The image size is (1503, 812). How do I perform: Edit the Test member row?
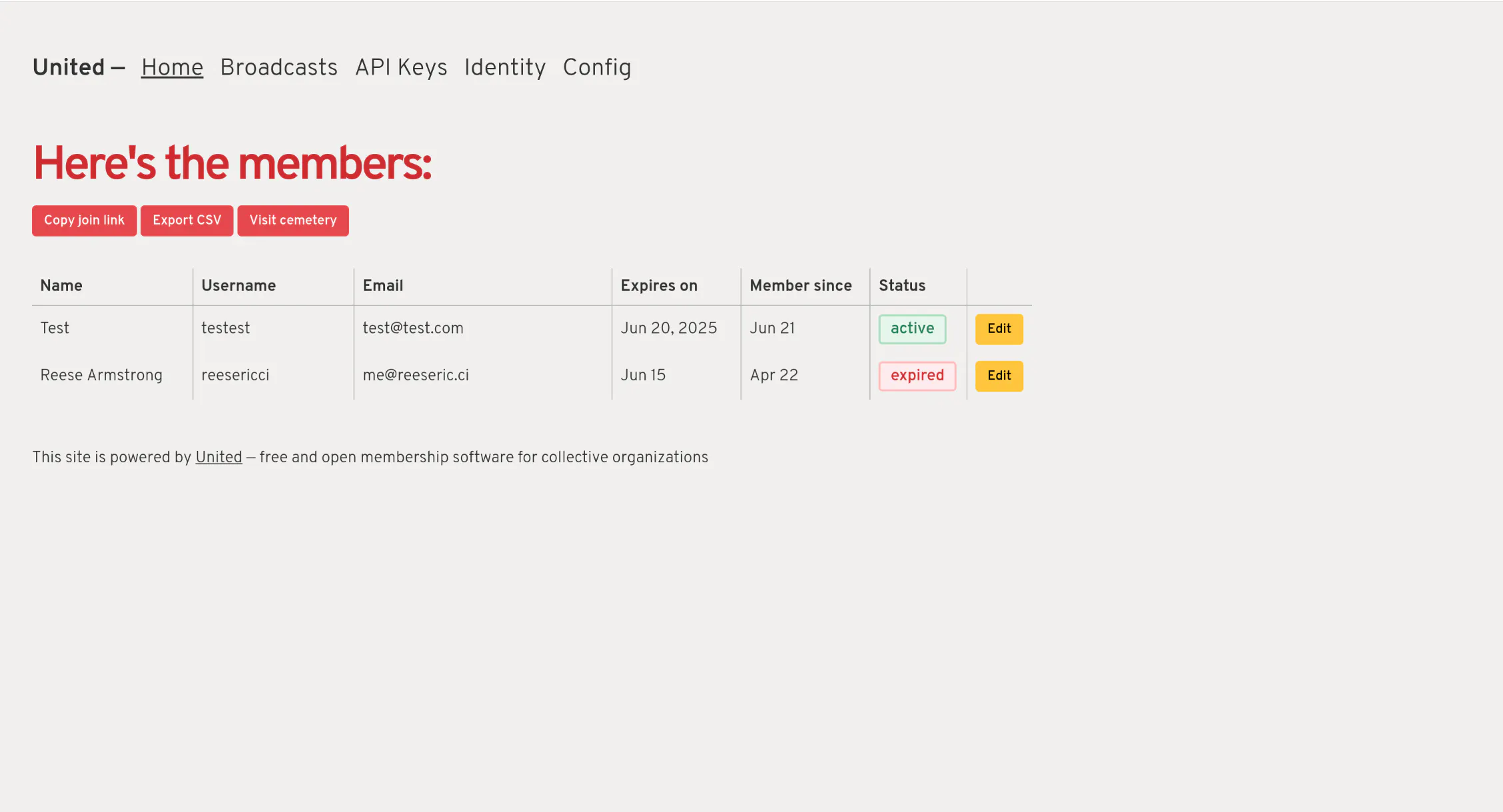click(999, 329)
